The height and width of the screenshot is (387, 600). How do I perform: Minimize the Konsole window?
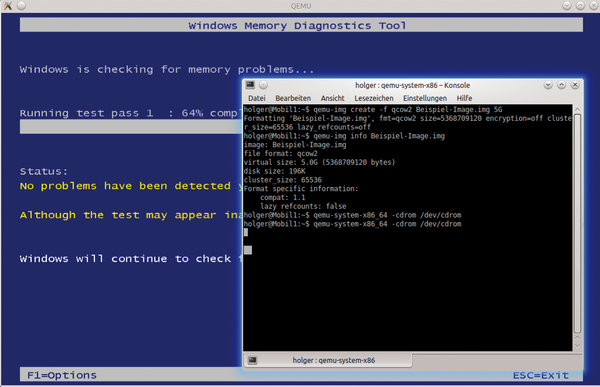click(x=548, y=85)
